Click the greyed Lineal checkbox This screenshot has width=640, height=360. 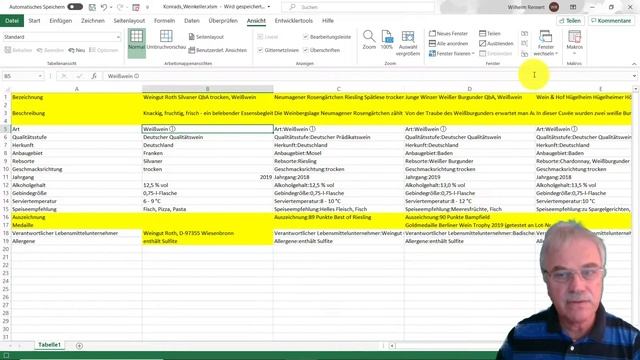pos(260,37)
